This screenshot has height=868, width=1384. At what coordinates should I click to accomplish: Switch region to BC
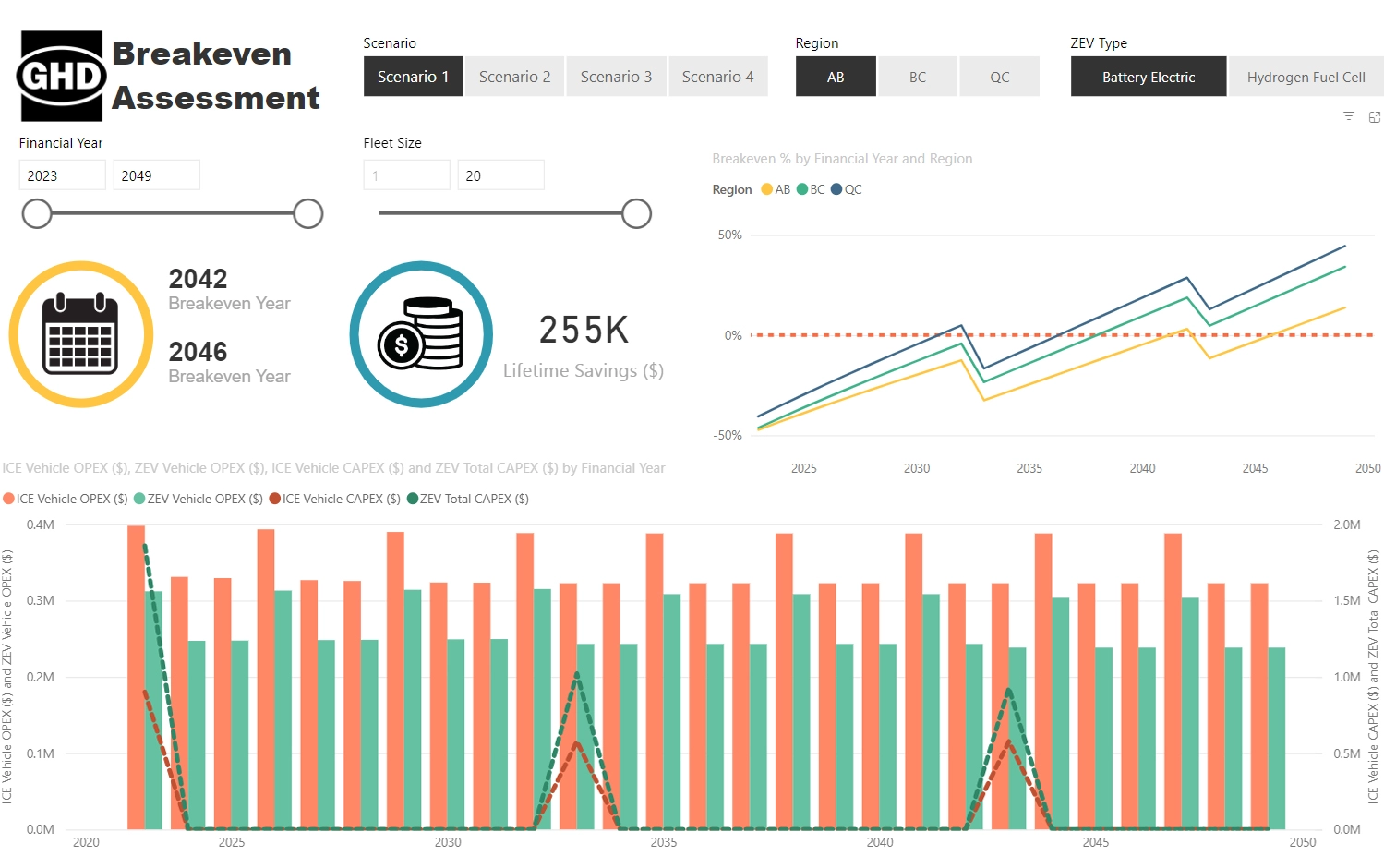point(917,77)
